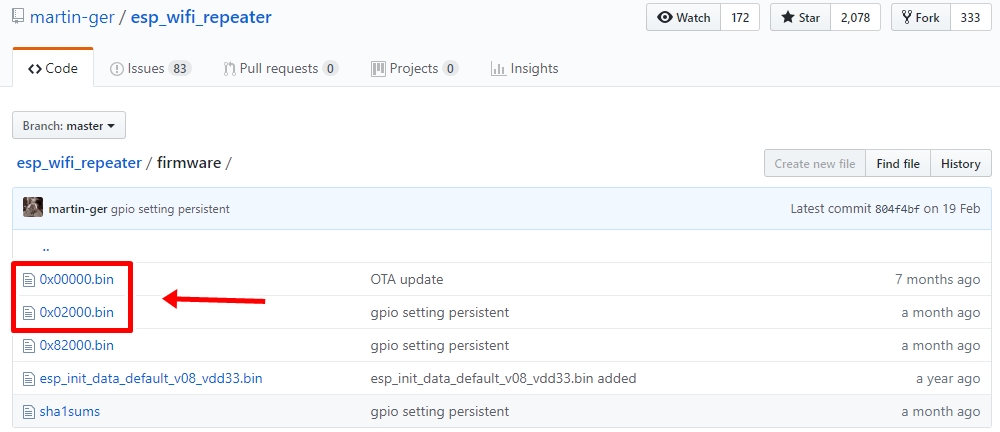
Task: Switch to the Code tab
Action: click(x=53, y=68)
